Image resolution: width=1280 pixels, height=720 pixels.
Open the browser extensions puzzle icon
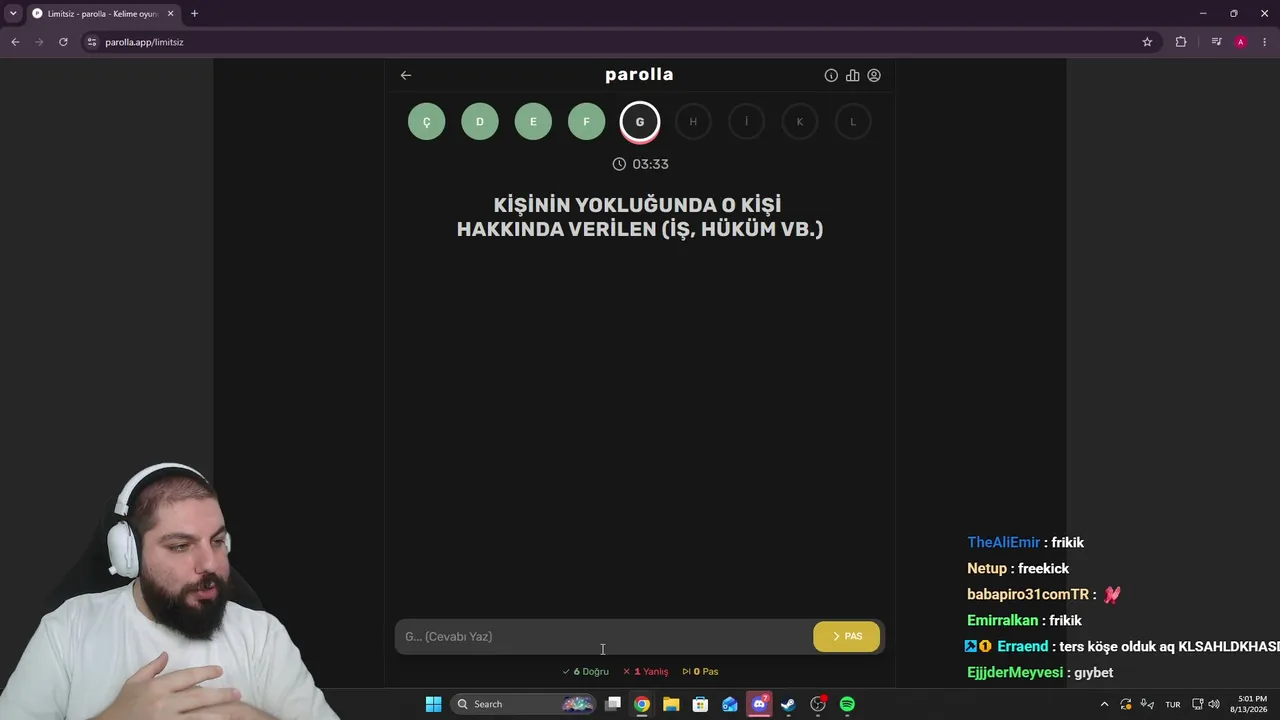(x=1181, y=42)
